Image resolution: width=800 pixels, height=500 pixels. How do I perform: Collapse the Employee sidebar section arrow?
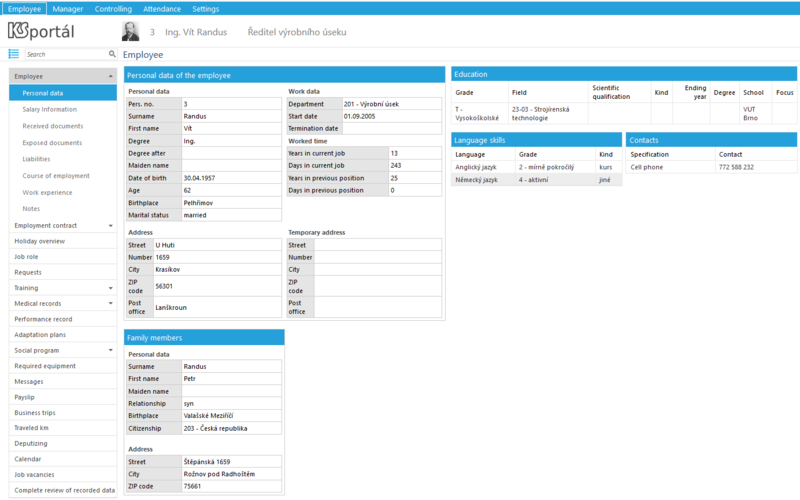(x=111, y=76)
